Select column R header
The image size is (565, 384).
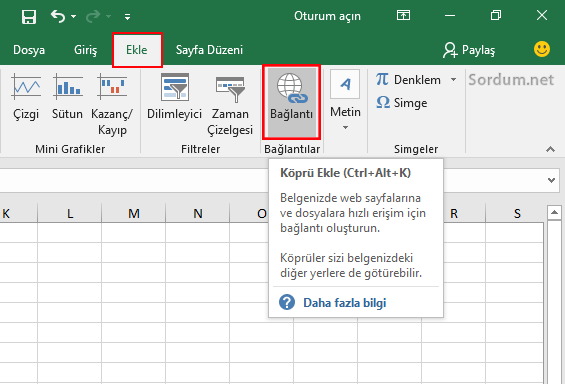(454, 214)
